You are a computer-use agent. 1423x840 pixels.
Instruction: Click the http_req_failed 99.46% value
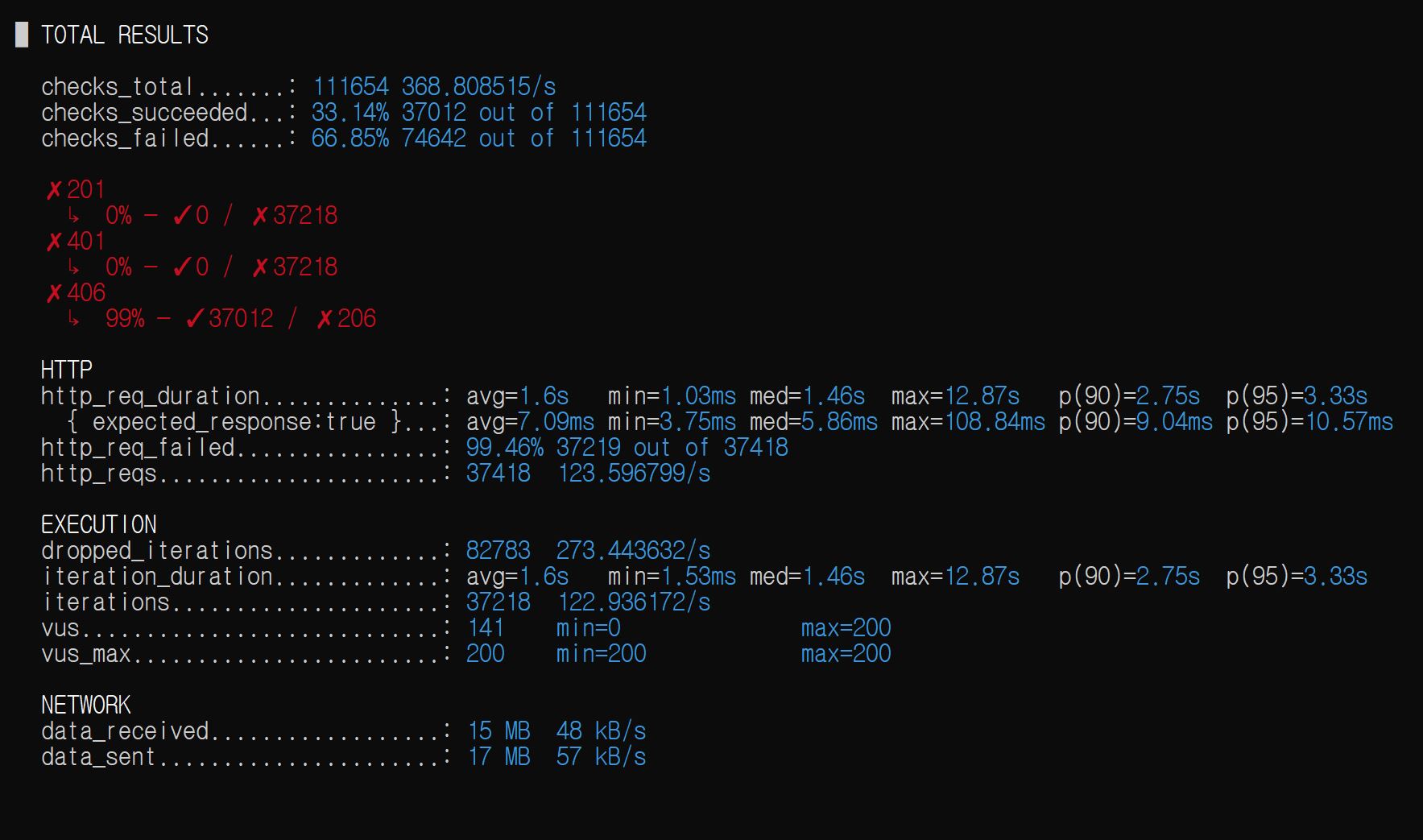click(x=505, y=448)
